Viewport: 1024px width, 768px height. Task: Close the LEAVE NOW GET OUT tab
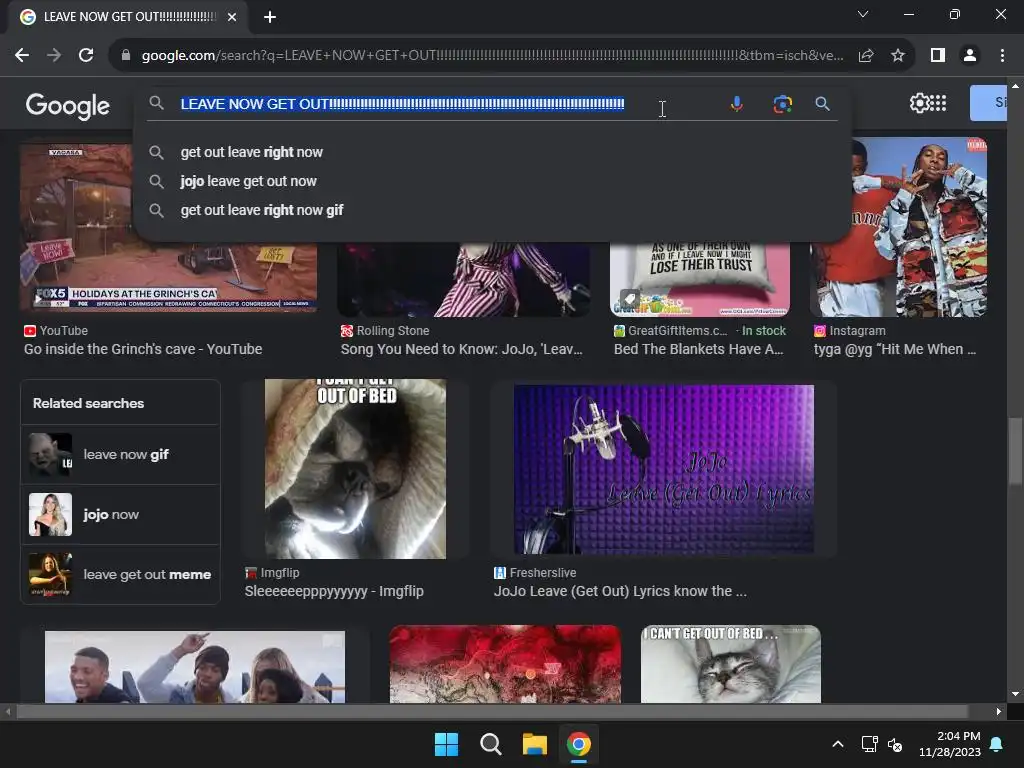coord(232,17)
